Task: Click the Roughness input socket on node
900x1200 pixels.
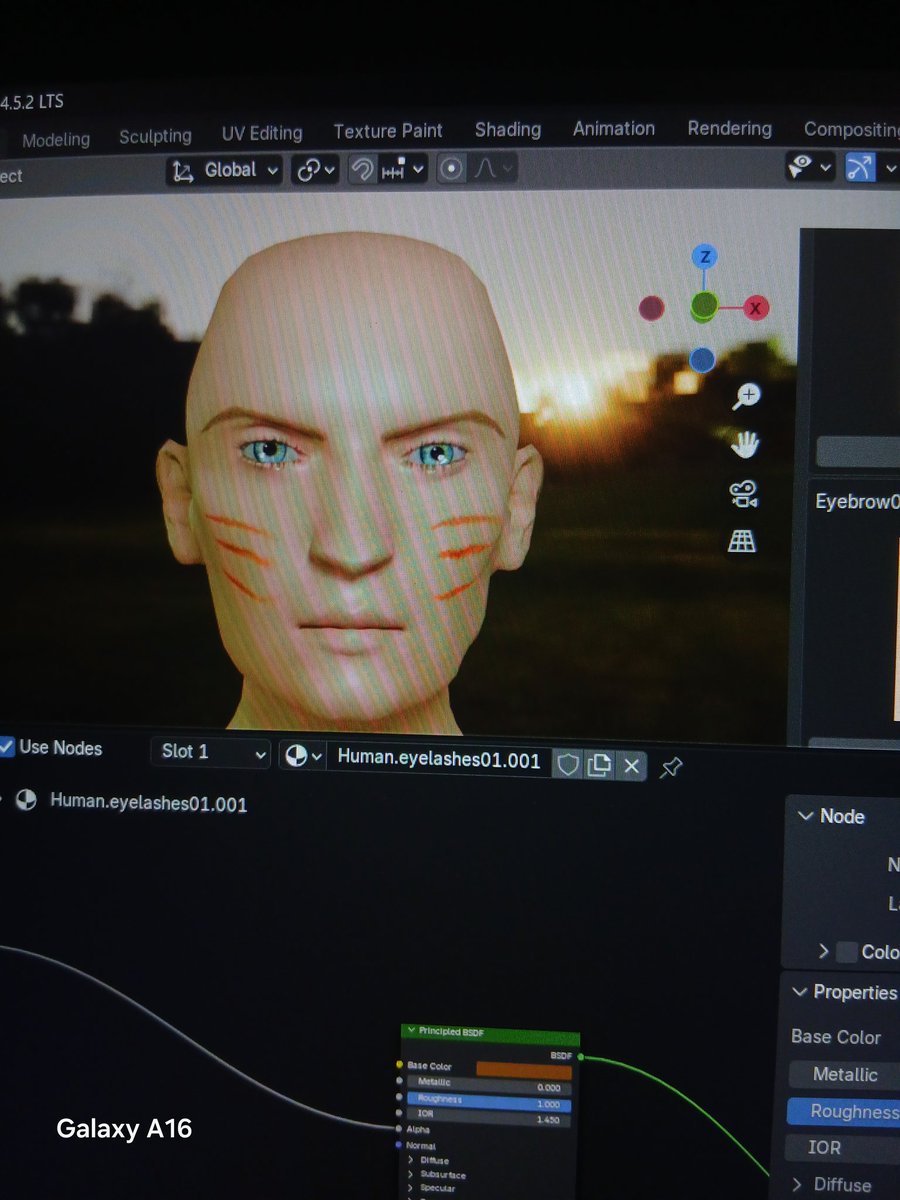Action: point(400,1098)
